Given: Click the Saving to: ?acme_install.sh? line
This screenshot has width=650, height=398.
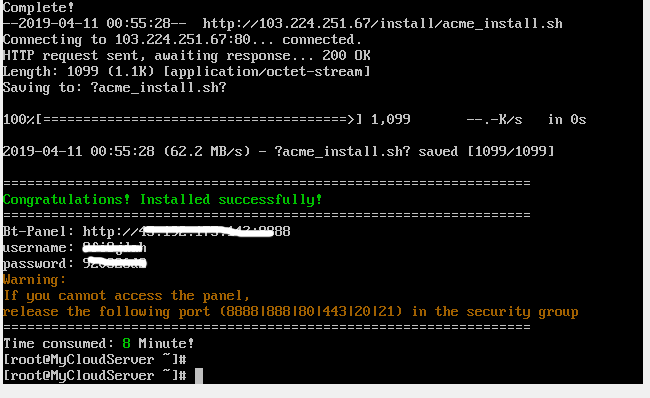Looking at the screenshot, I should (115, 87).
